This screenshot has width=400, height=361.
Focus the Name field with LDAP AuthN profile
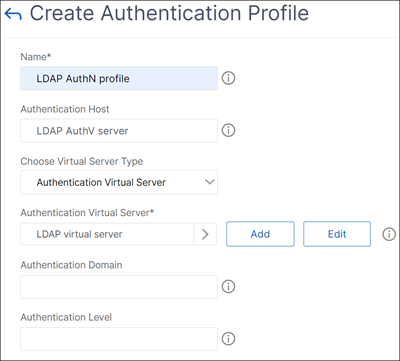point(119,78)
